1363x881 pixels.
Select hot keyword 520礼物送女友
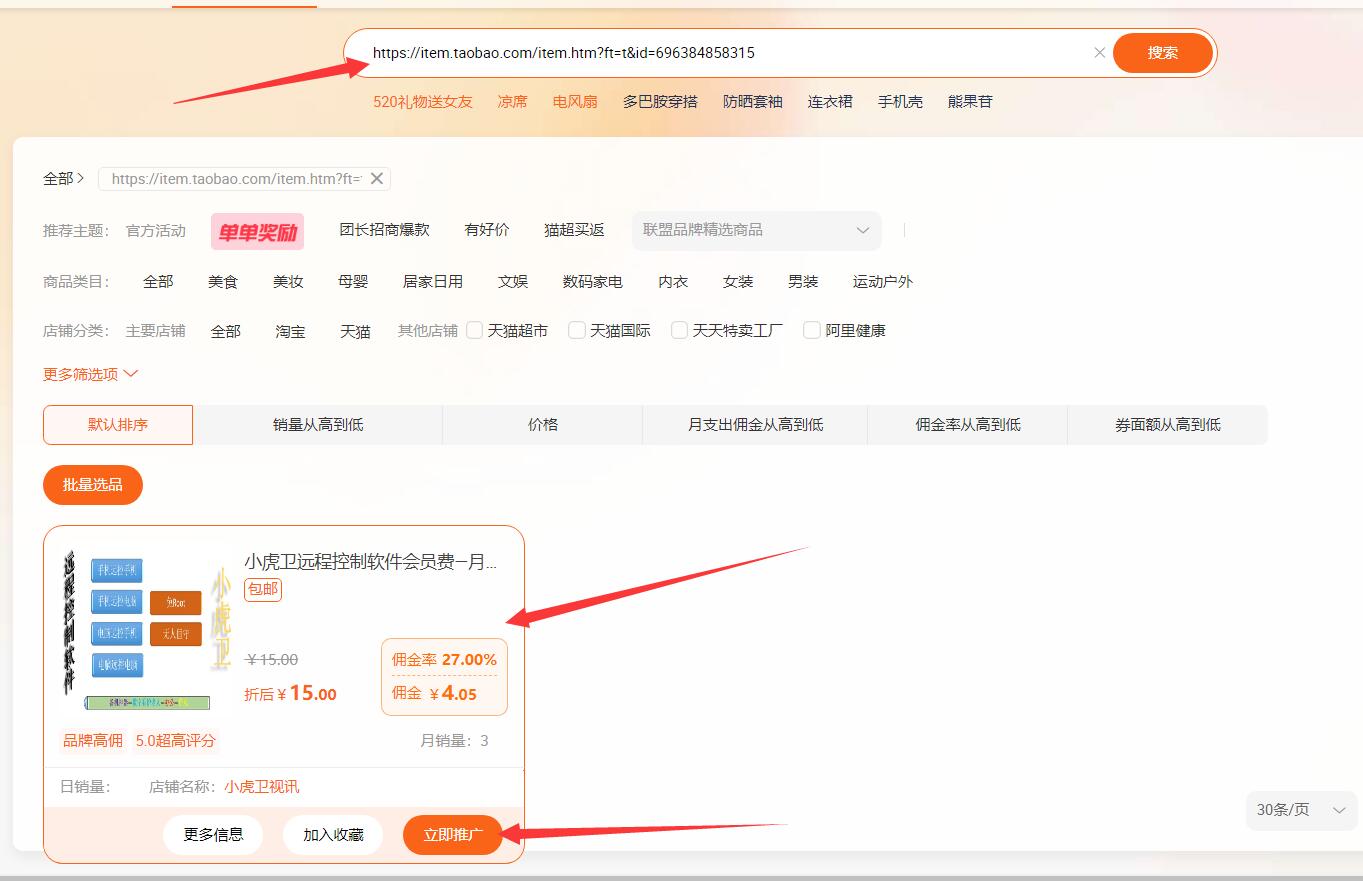423,102
